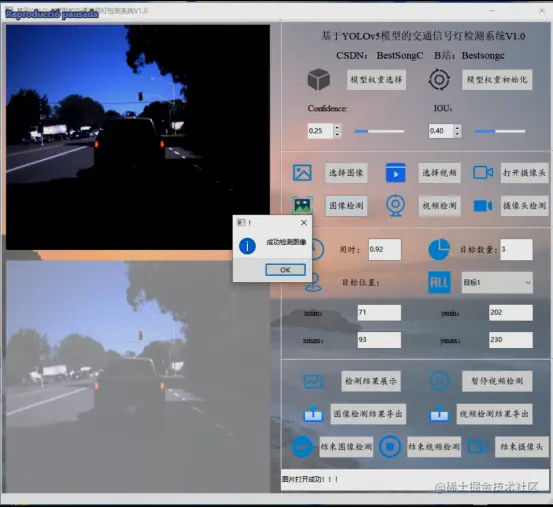Click the 选择视频 button
The height and width of the screenshot is (508, 553).
[439, 173]
